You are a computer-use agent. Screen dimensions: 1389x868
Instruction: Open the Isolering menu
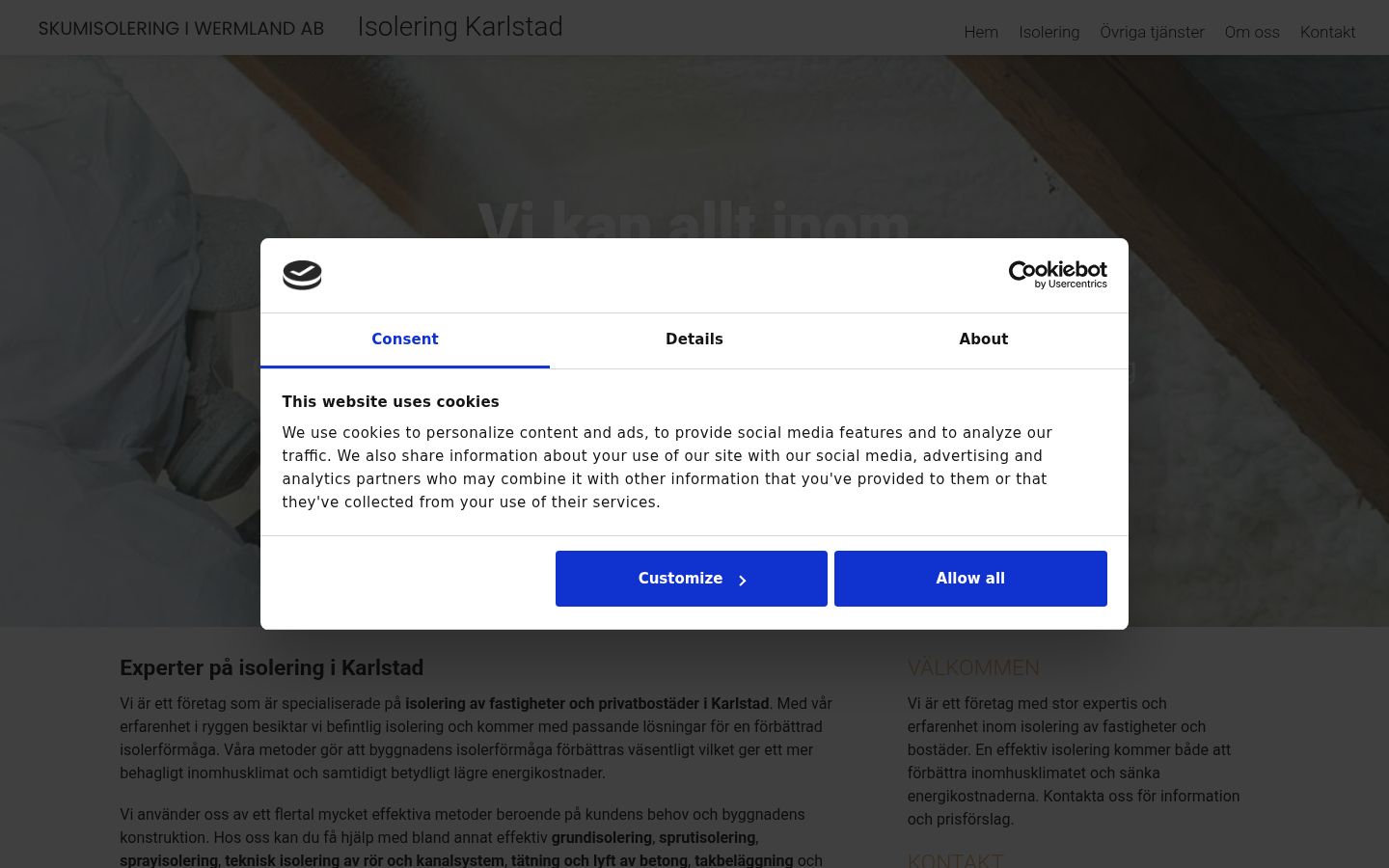(1049, 32)
